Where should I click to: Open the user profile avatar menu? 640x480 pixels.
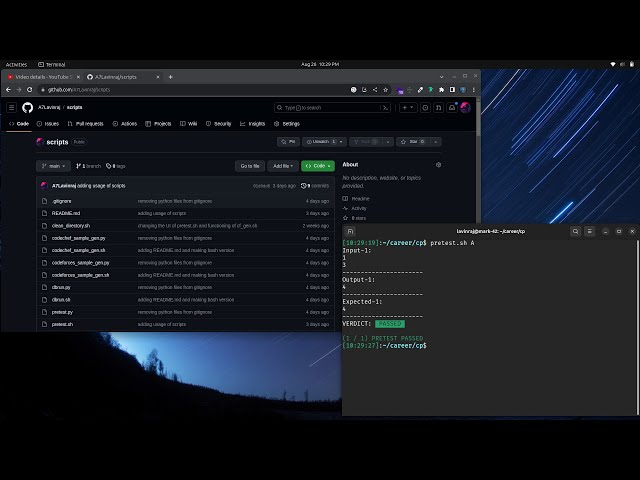coord(465,108)
